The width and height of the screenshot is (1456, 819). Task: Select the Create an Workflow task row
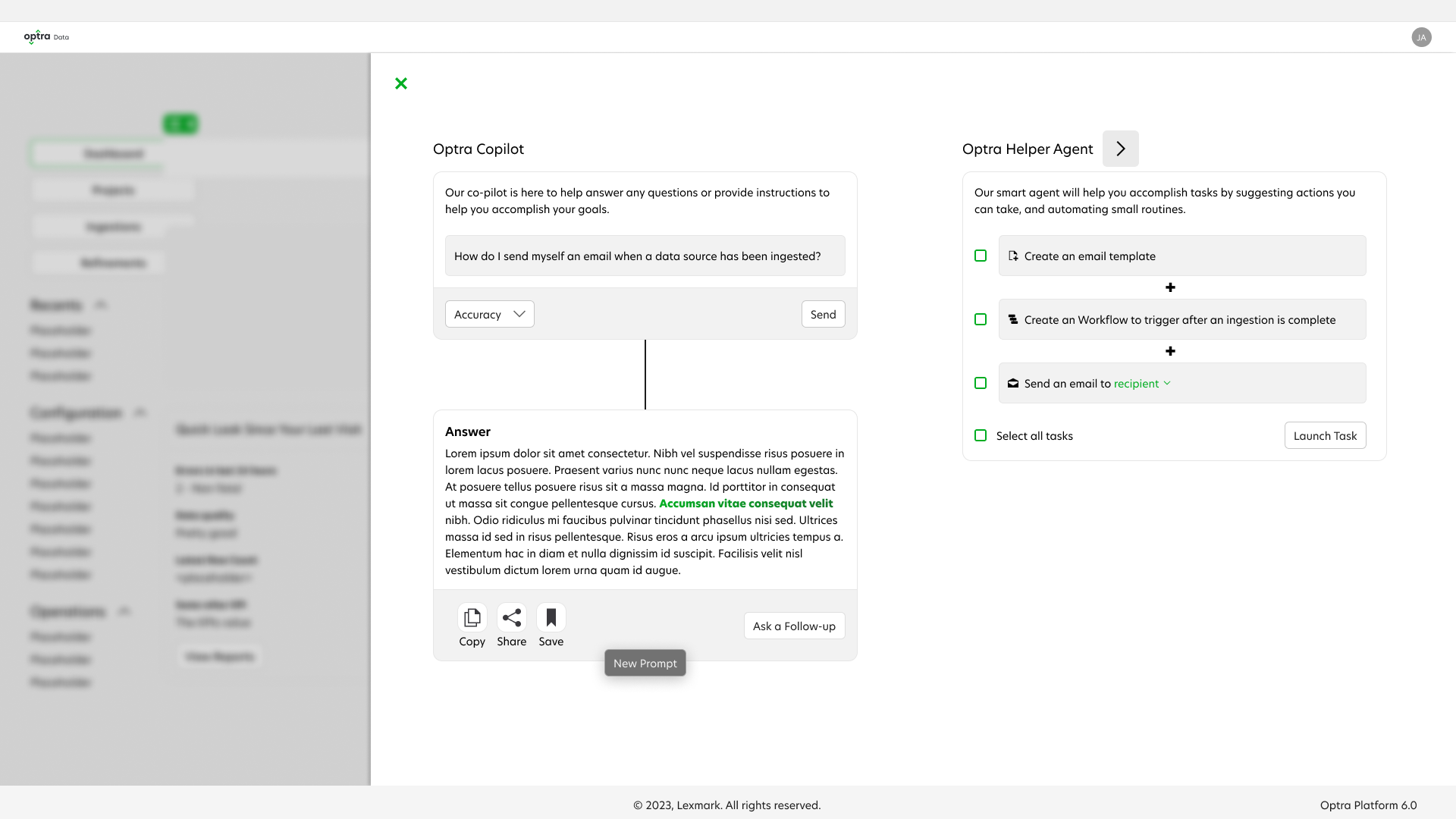[1182, 320]
